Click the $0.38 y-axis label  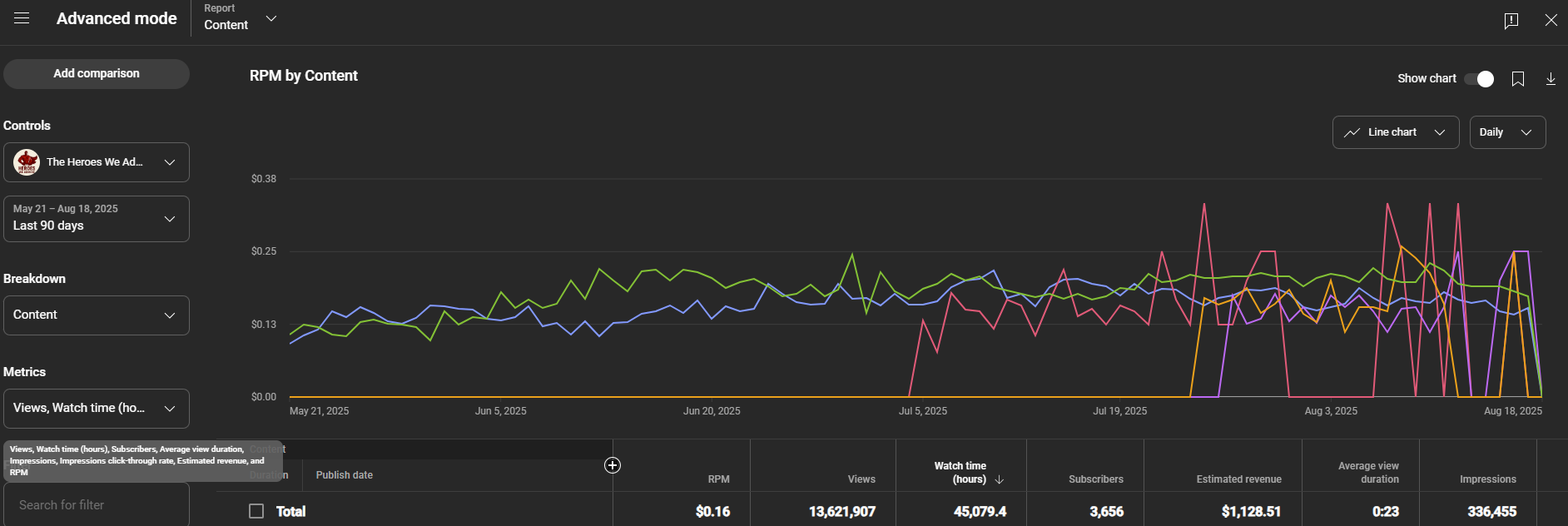[264, 179]
